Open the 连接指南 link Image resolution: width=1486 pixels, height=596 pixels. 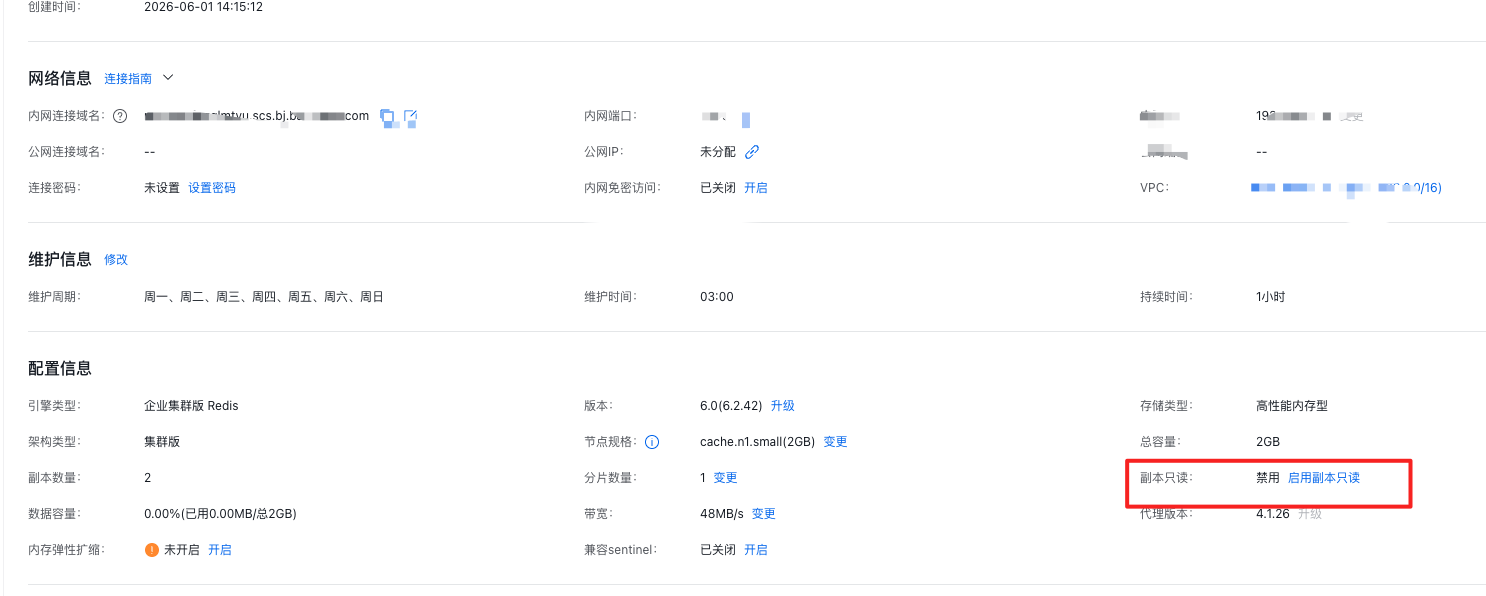click(x=128, y=78)
